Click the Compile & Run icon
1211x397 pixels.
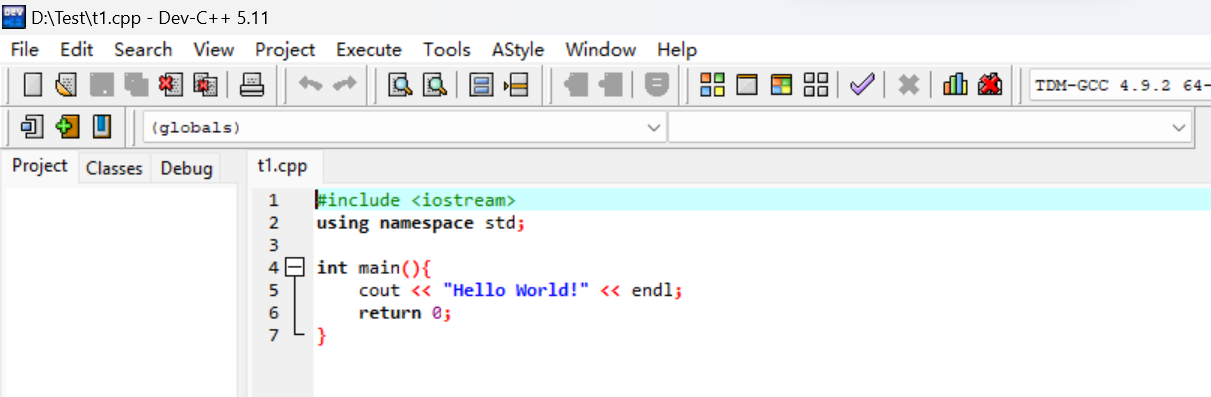781,85
